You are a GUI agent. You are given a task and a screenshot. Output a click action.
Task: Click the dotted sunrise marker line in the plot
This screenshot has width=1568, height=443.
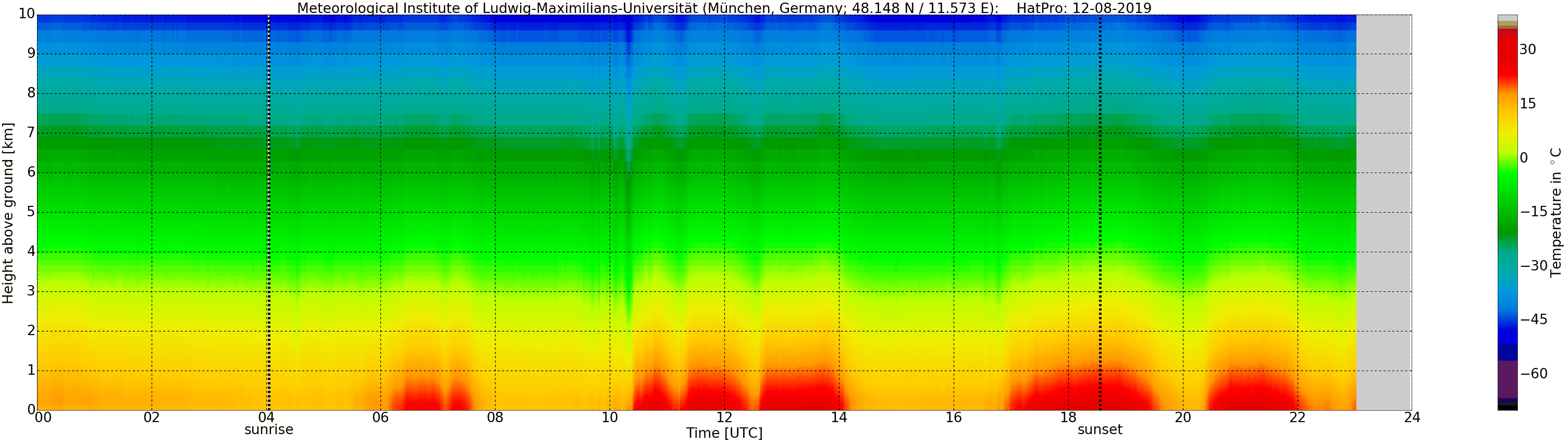click(x=268, y=212)
